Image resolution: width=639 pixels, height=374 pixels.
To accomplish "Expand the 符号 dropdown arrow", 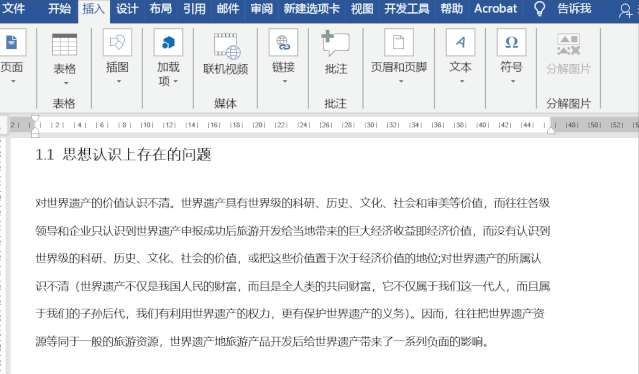I will coord(513,81).
